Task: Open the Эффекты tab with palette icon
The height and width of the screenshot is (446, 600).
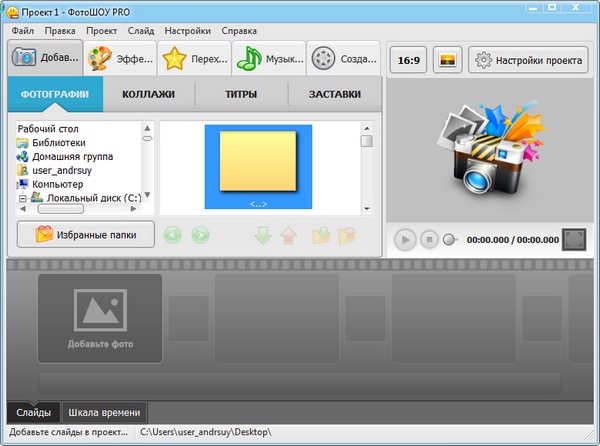Action: pos(118,59)
